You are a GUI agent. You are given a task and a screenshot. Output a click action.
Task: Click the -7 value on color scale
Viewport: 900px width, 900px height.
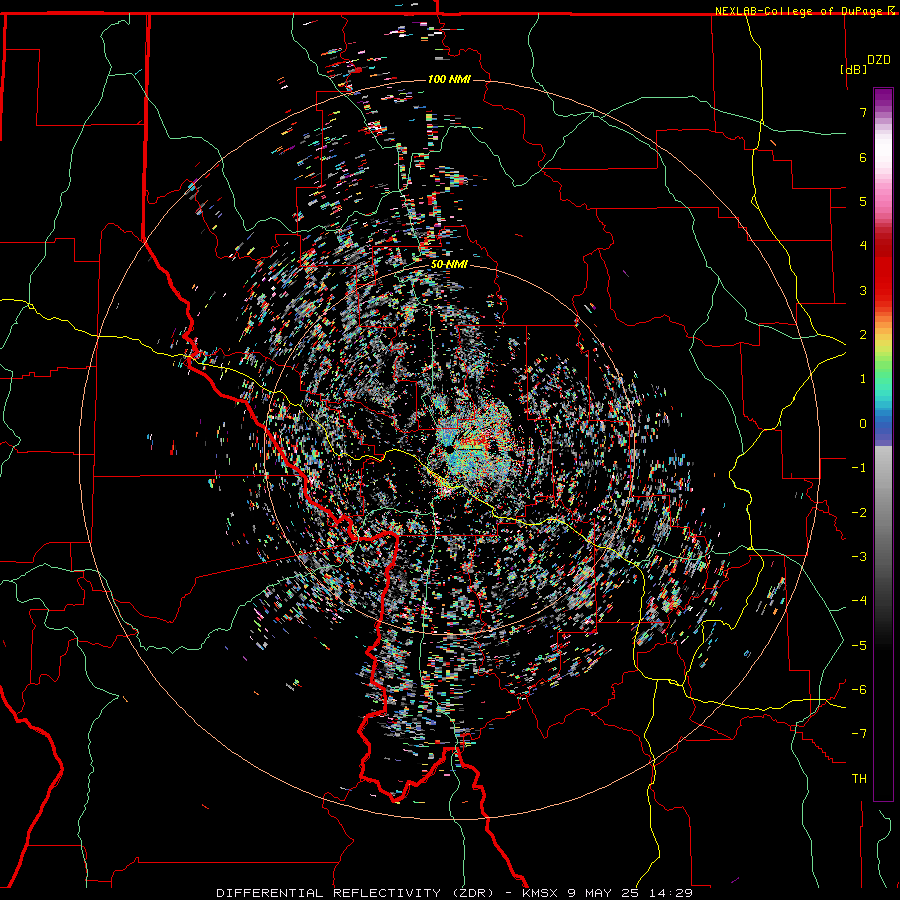[x=859, y=734]
